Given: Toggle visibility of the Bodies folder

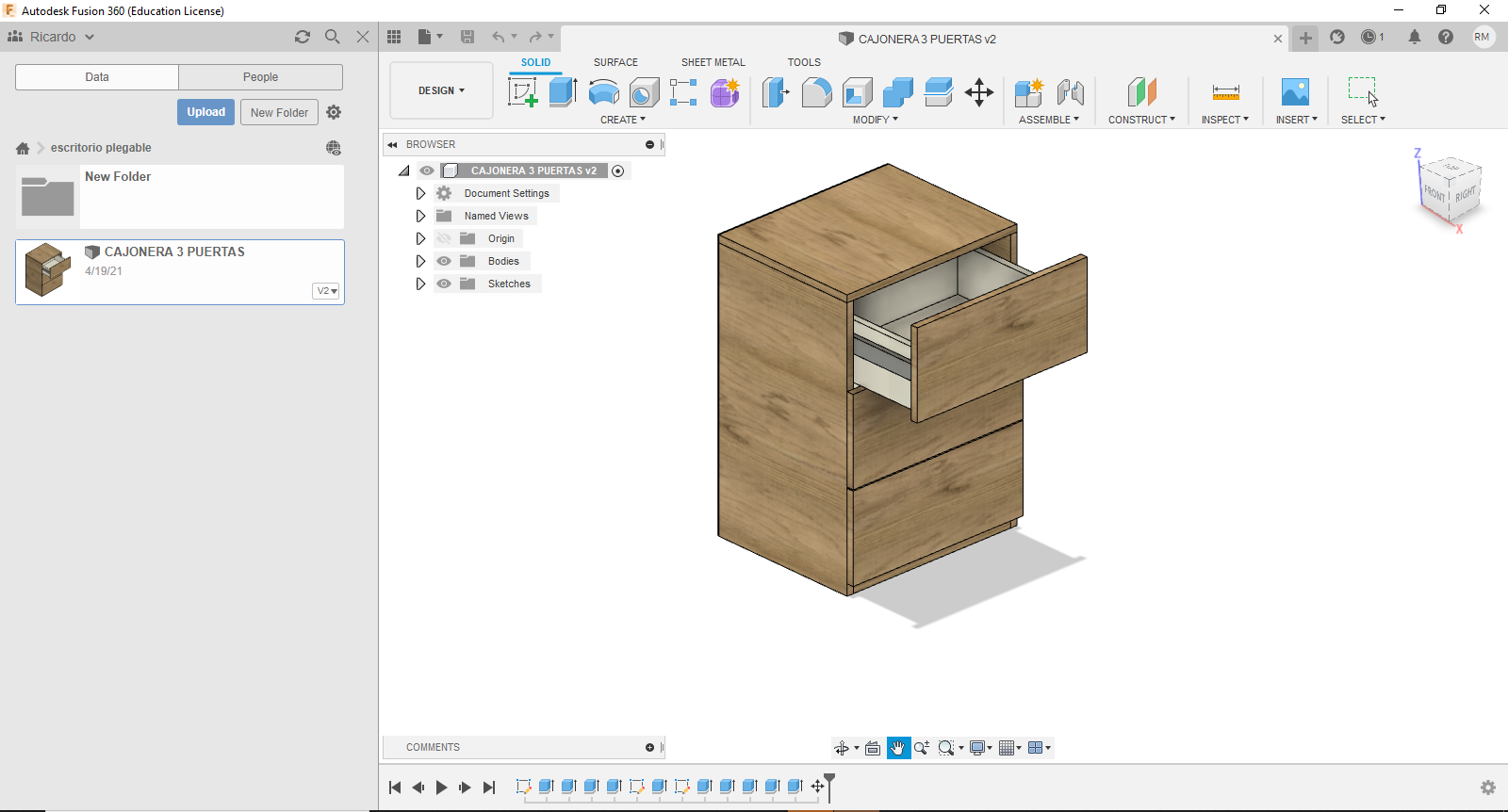Looking at the screenshot, I should point(444,261).
